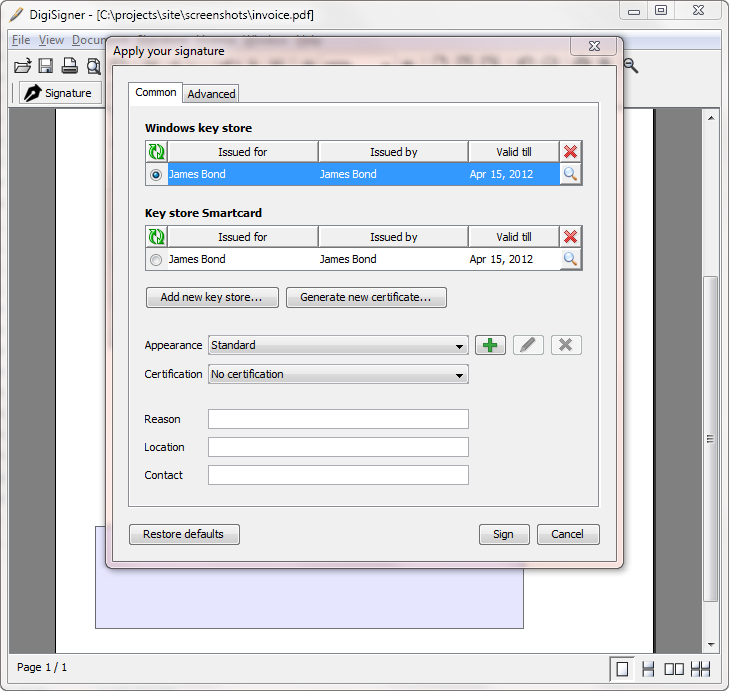Click the Page 1 / 1 status text

click(42, 667)
